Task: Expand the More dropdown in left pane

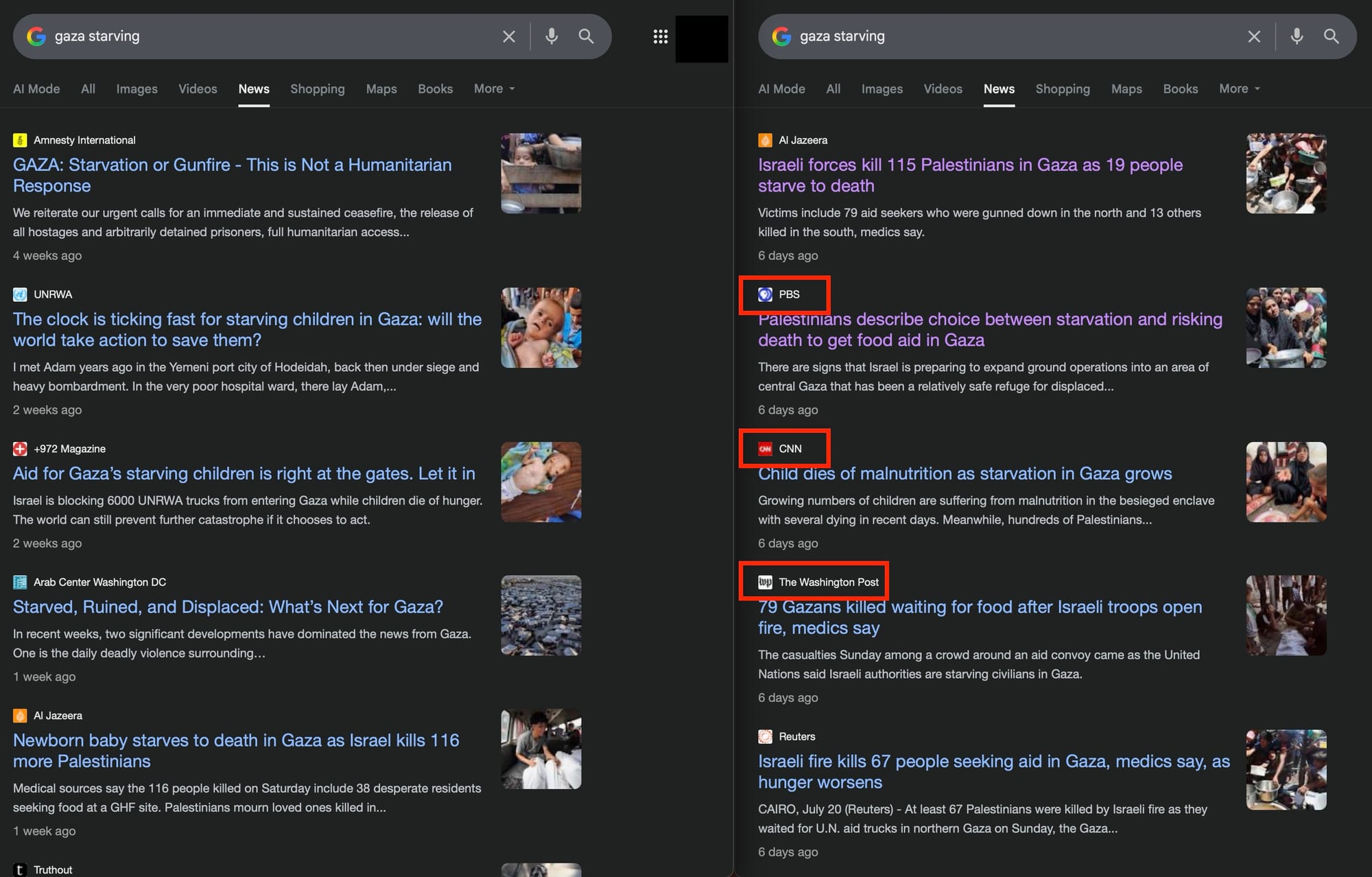Action: tap(494, 89)
